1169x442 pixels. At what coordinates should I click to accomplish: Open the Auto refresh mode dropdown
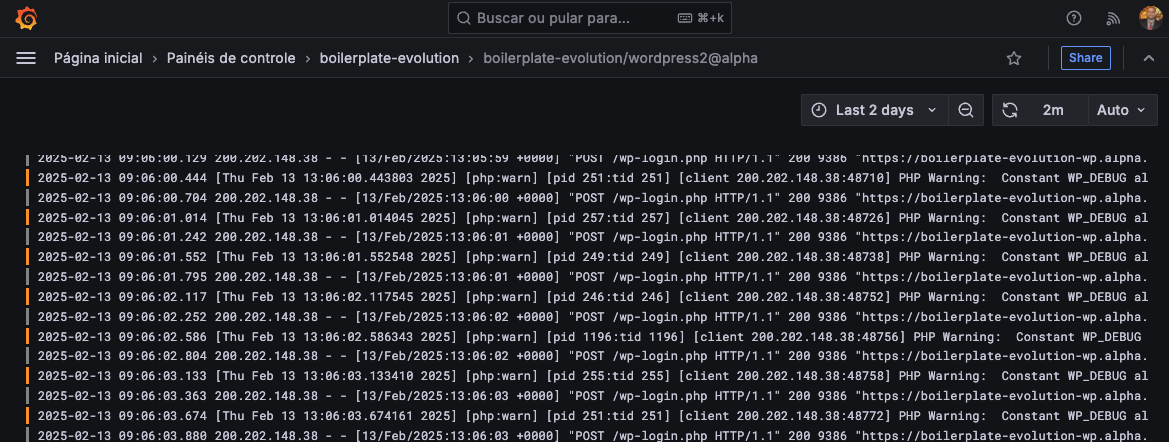coord(1122,110)
